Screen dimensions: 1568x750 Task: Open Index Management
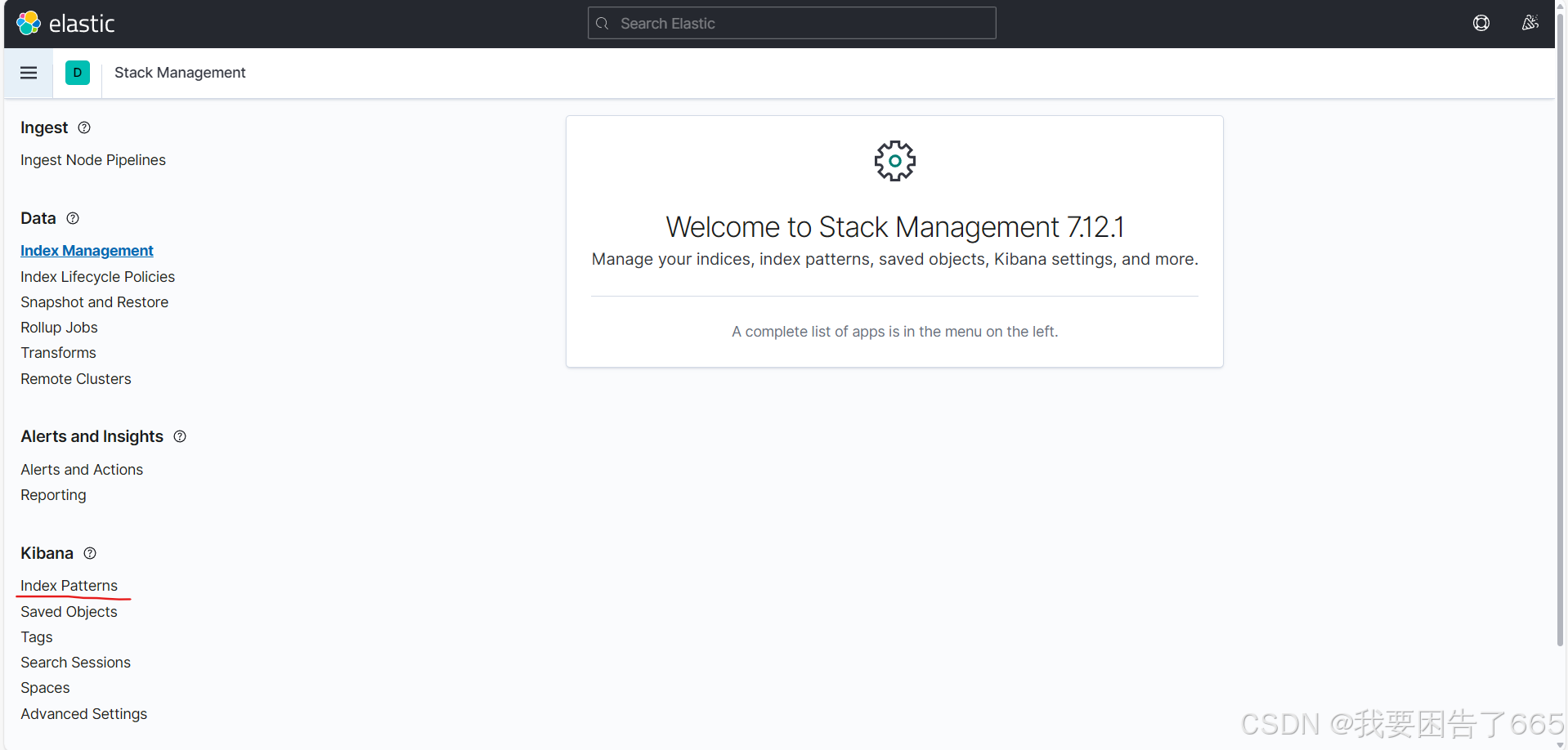point(87,251)
